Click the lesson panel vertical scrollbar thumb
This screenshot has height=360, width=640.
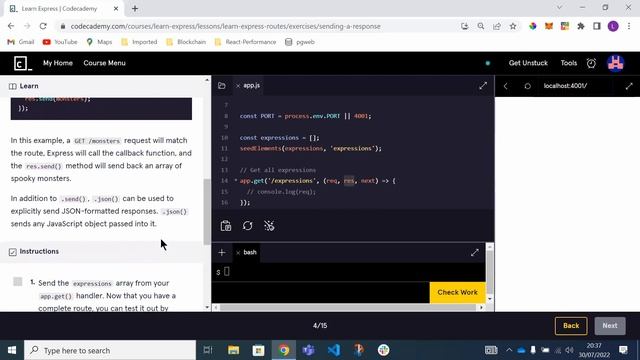pyautogui.click(x=207, y=211)
